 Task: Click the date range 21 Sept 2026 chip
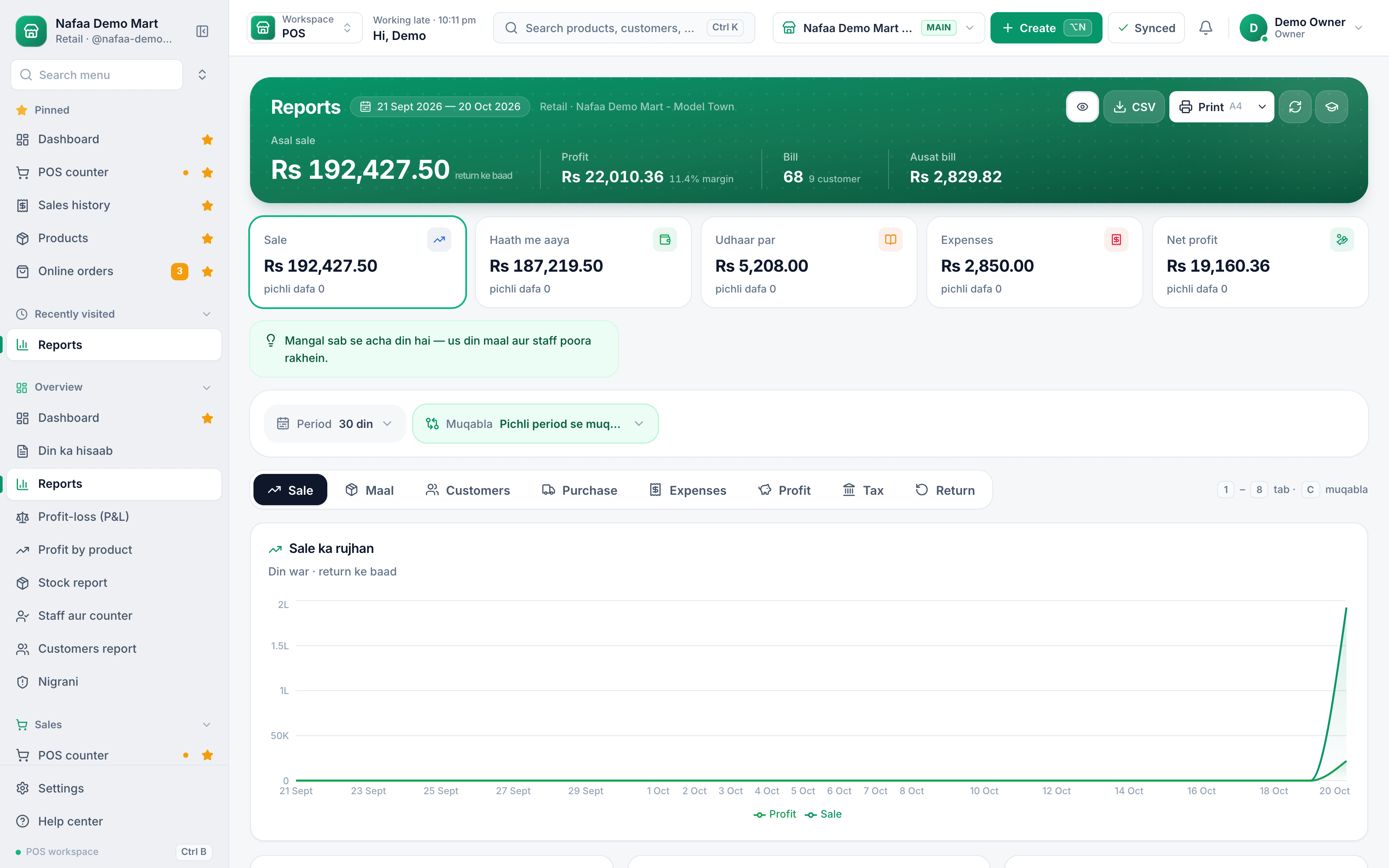click(440, 107)
